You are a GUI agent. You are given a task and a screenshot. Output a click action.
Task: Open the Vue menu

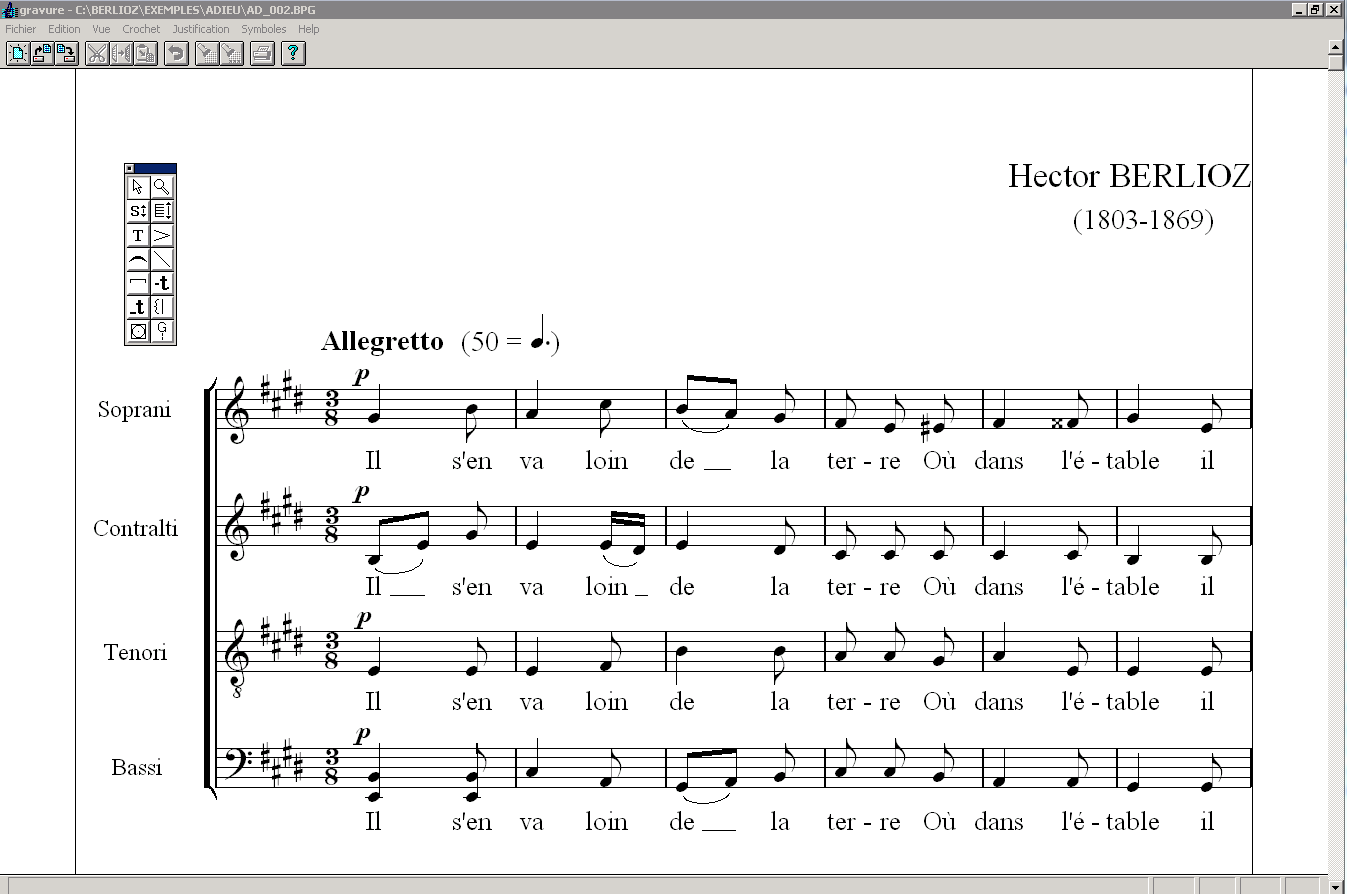tap(101, 29)
